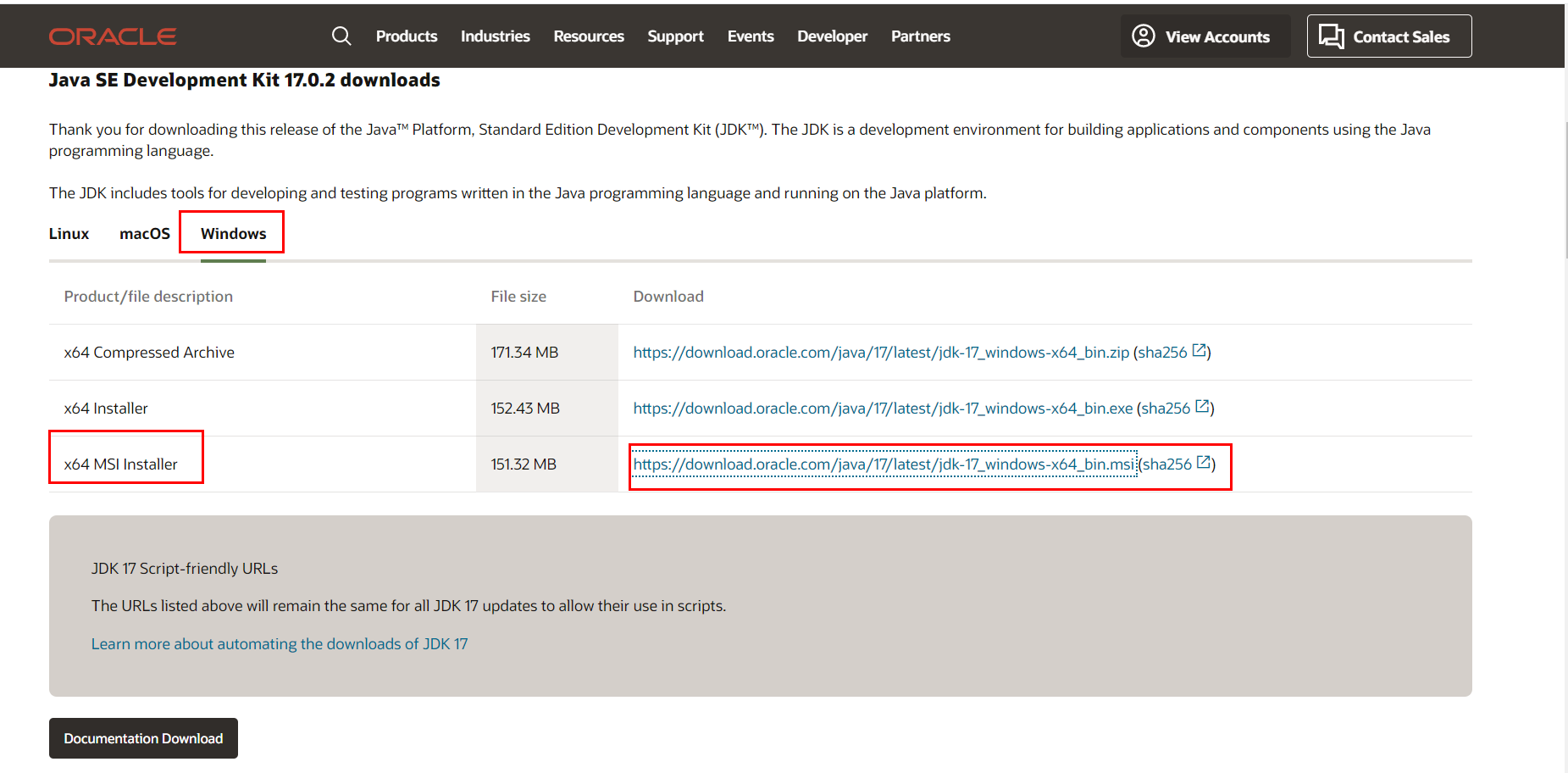Click the View Accounts button
The width and height of the screenshot is (1568, 773).
(x=1205, y=36)
